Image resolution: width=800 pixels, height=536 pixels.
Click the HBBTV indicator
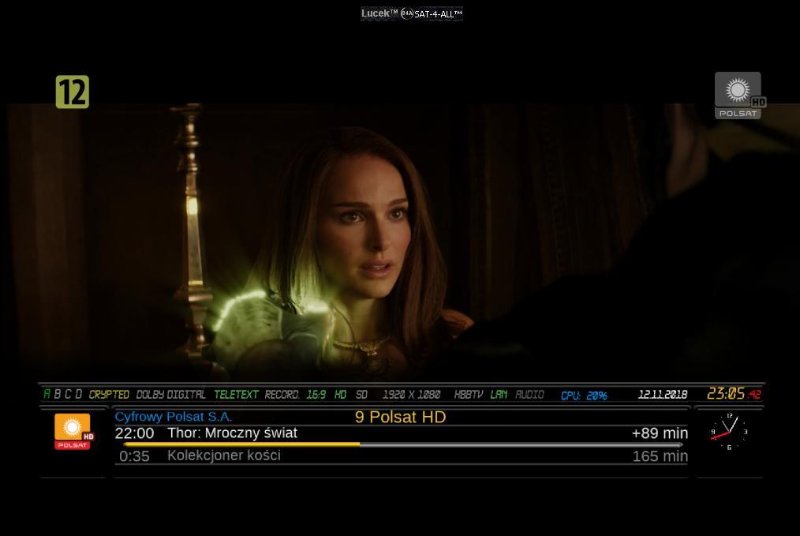coord(468,394)
